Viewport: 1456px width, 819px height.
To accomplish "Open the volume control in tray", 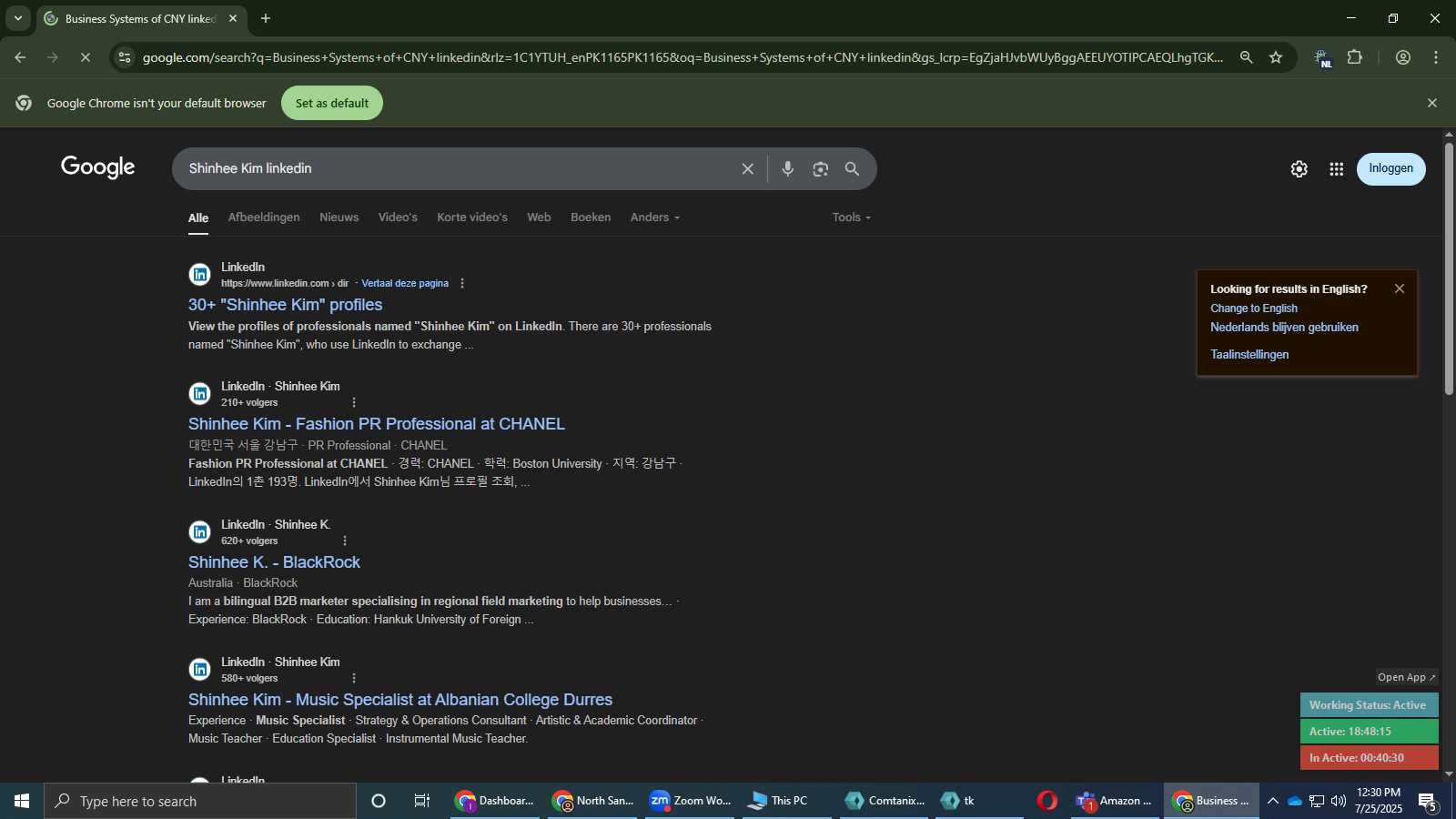I will (1338, 801).
